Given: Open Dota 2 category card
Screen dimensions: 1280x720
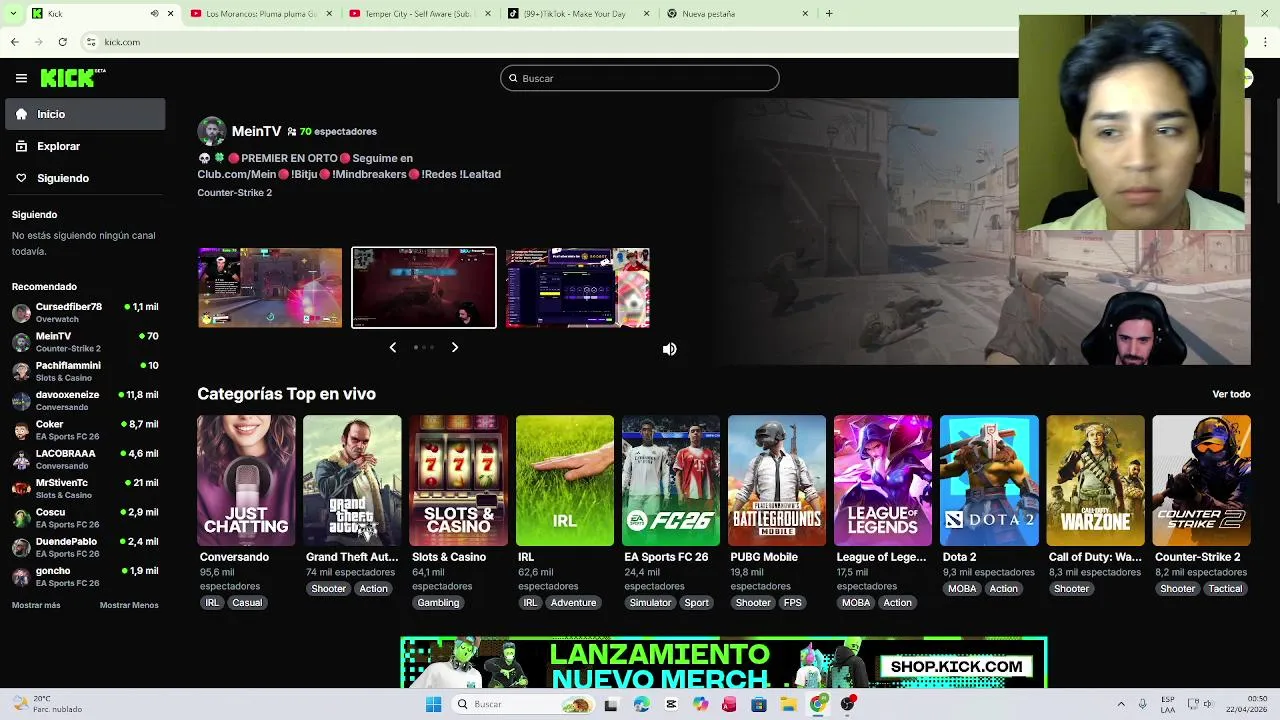Looking at the screenshot, I should 989,481.
